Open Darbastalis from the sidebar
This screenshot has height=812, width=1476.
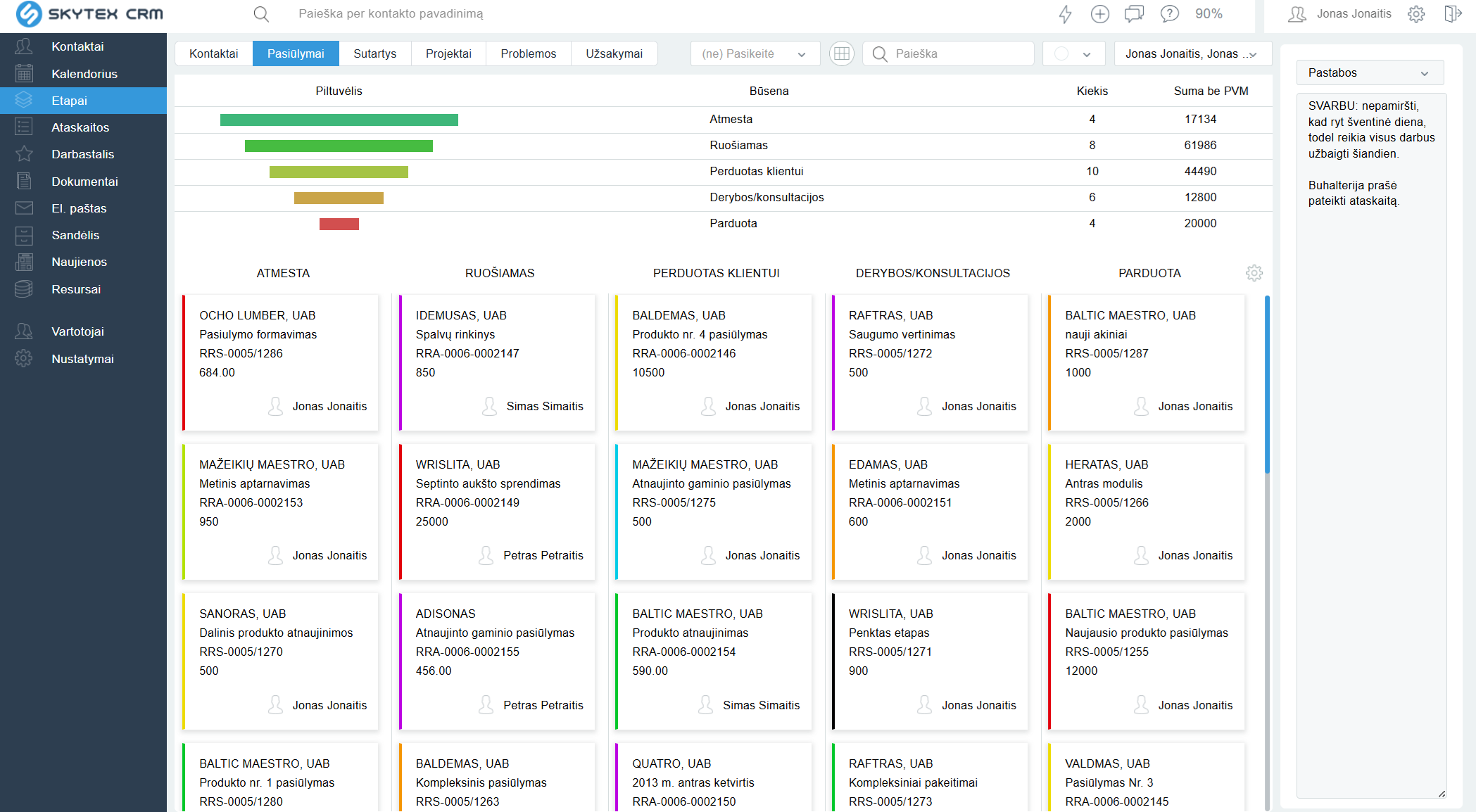82,154
